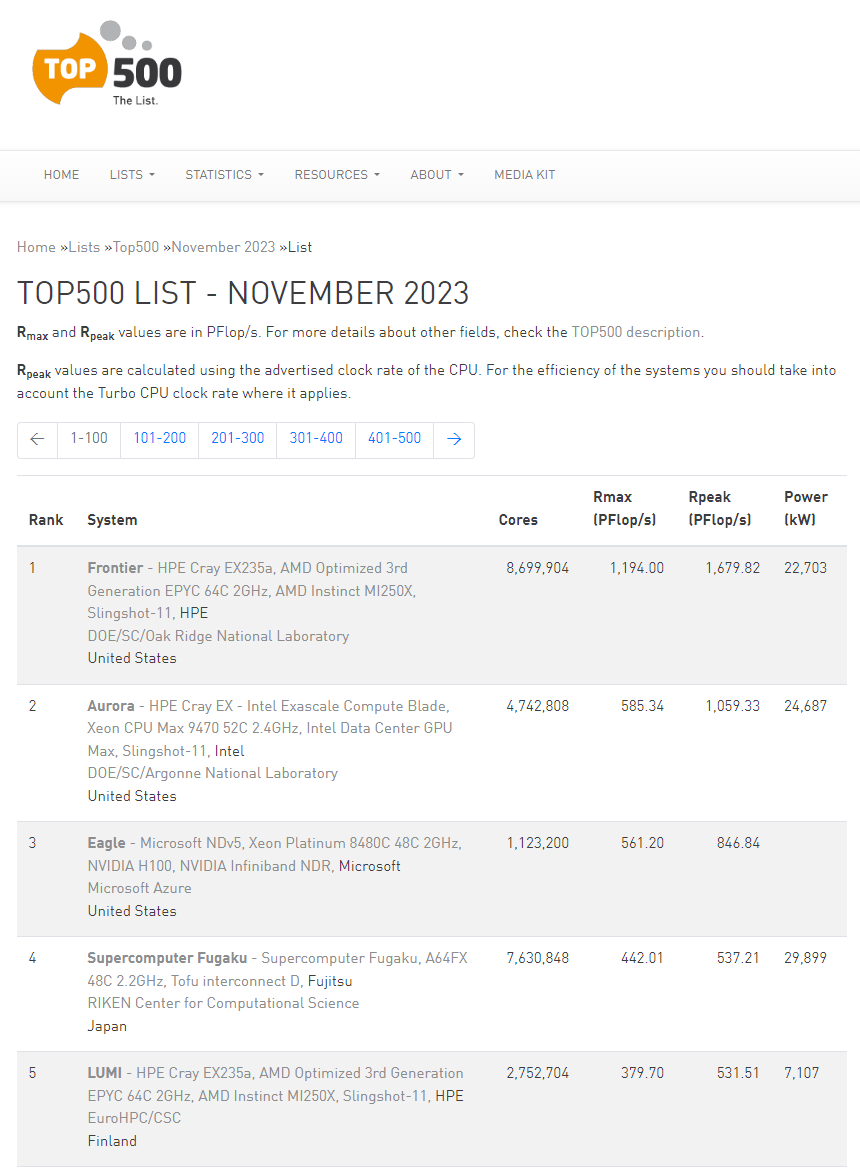This screenshot has height=1169, width=860.
Task: Click Frontier Rmax value 1,194.00
Action: click(x=636, y=568)
